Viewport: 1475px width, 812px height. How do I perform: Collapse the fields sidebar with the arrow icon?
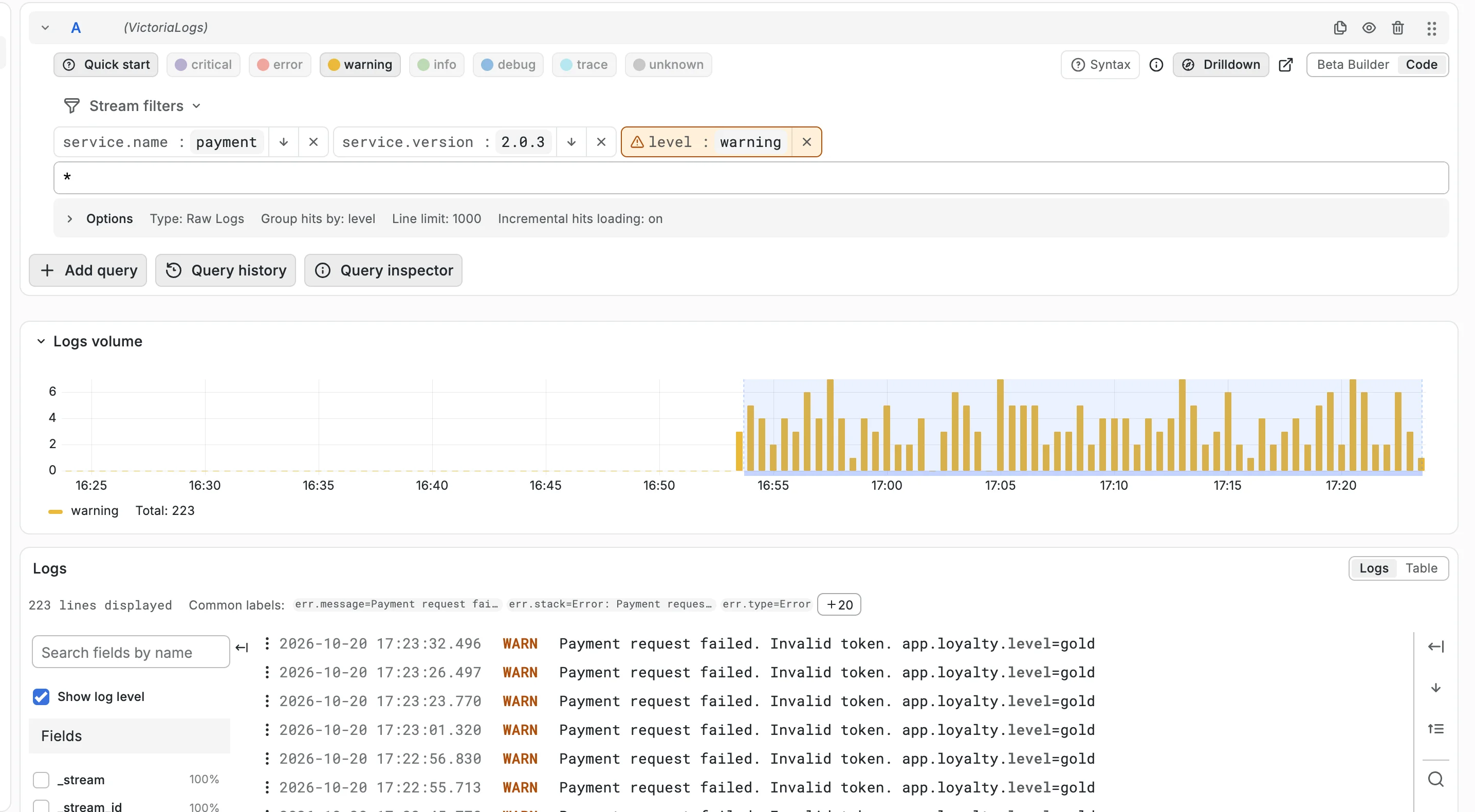click(x=242, y=648)
